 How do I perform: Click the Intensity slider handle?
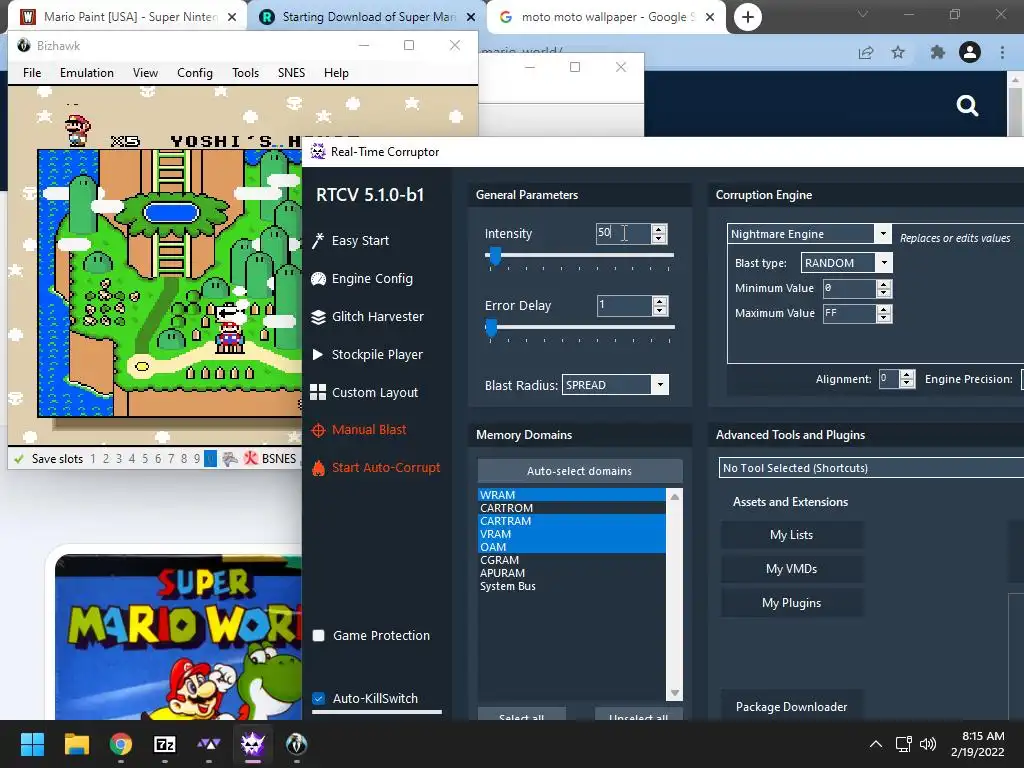[x=496, y=256]
